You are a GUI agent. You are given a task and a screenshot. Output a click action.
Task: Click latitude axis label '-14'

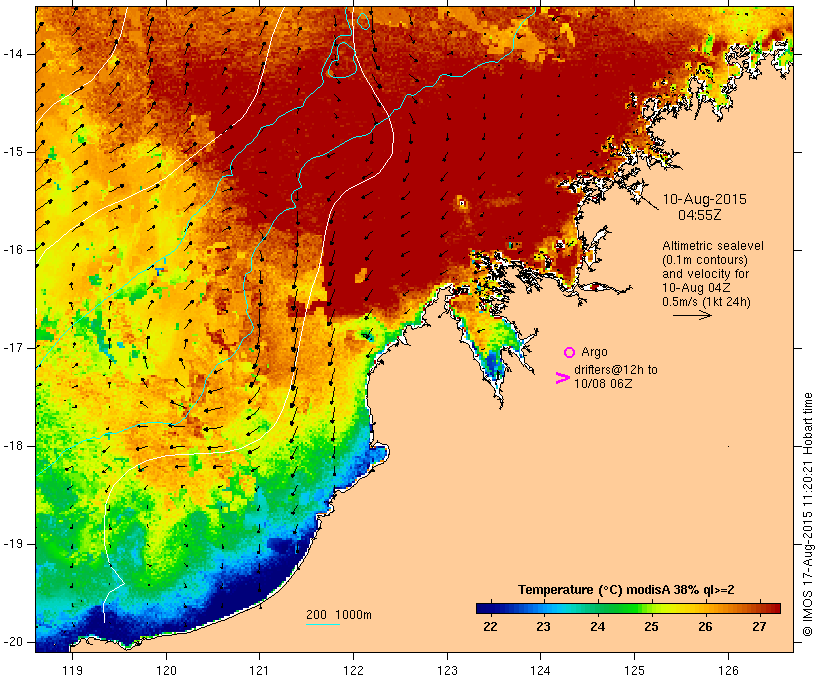click(x=12, y=54)
